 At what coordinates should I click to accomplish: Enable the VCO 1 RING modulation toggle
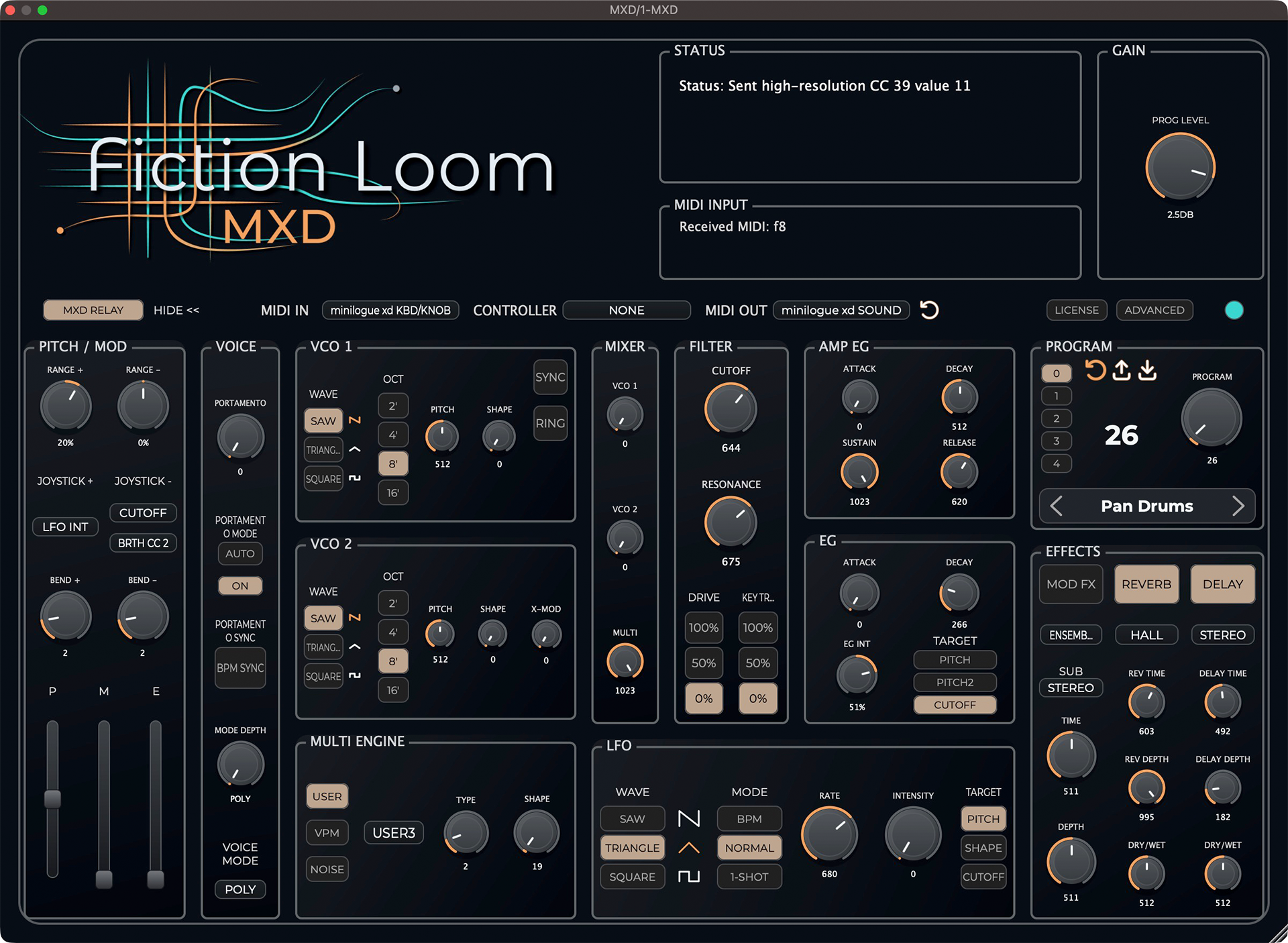click(x=550, y=423)
